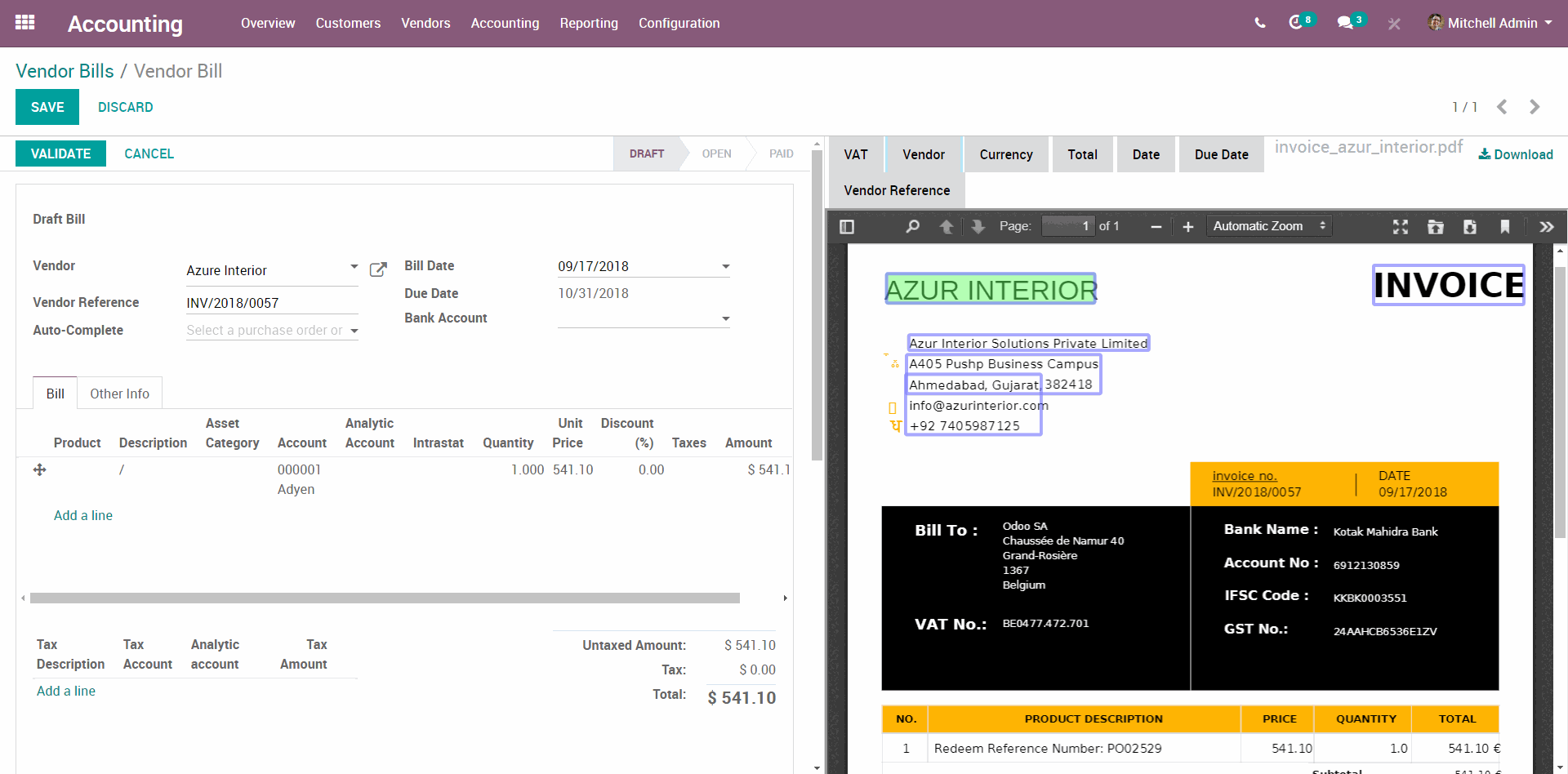Image resolution: width=1568 pixels, height=774 pixels.
Task: Go to previous record arrow
Action: 1502,107
